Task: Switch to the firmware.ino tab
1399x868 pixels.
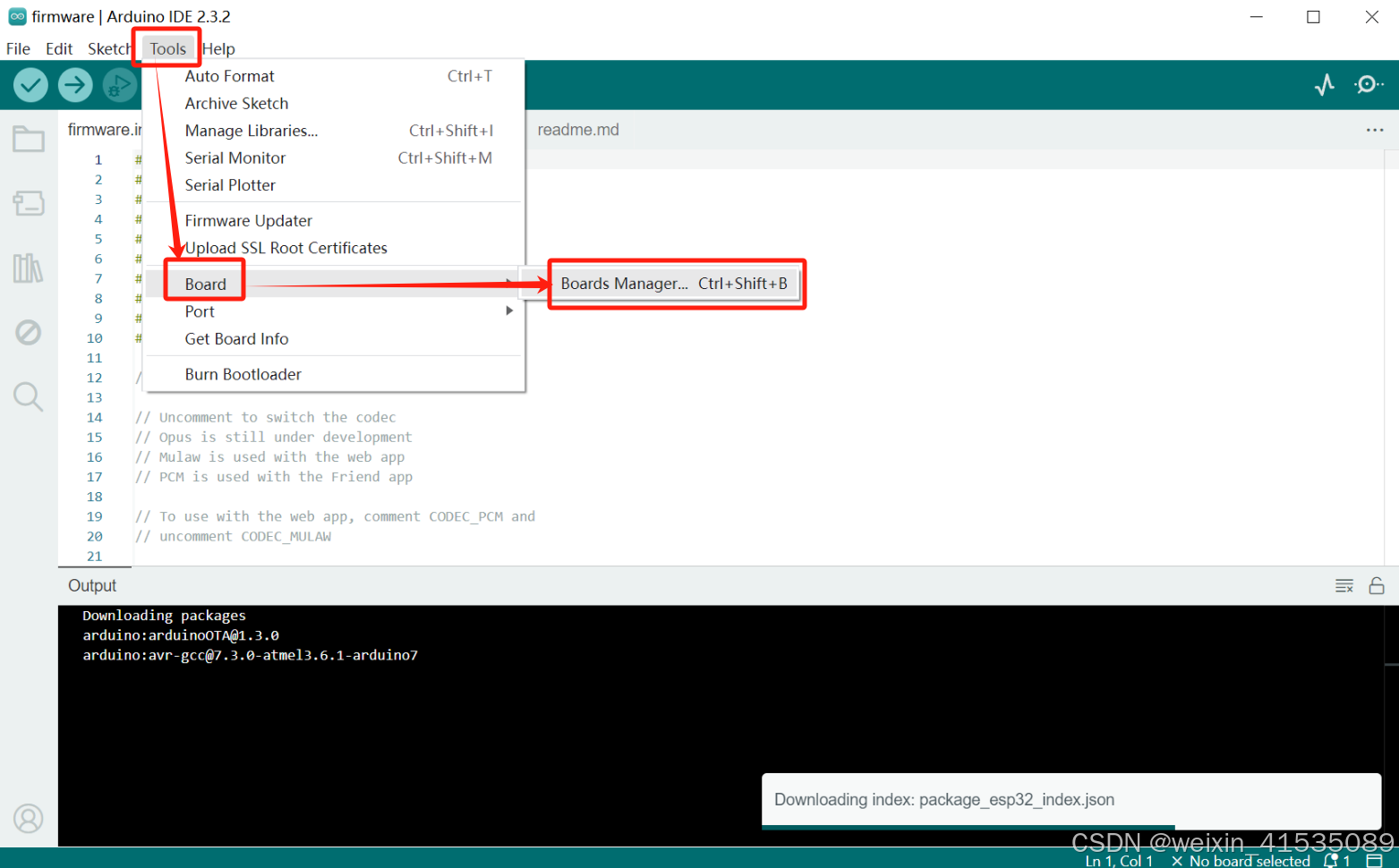Action: tap(104, 130)
